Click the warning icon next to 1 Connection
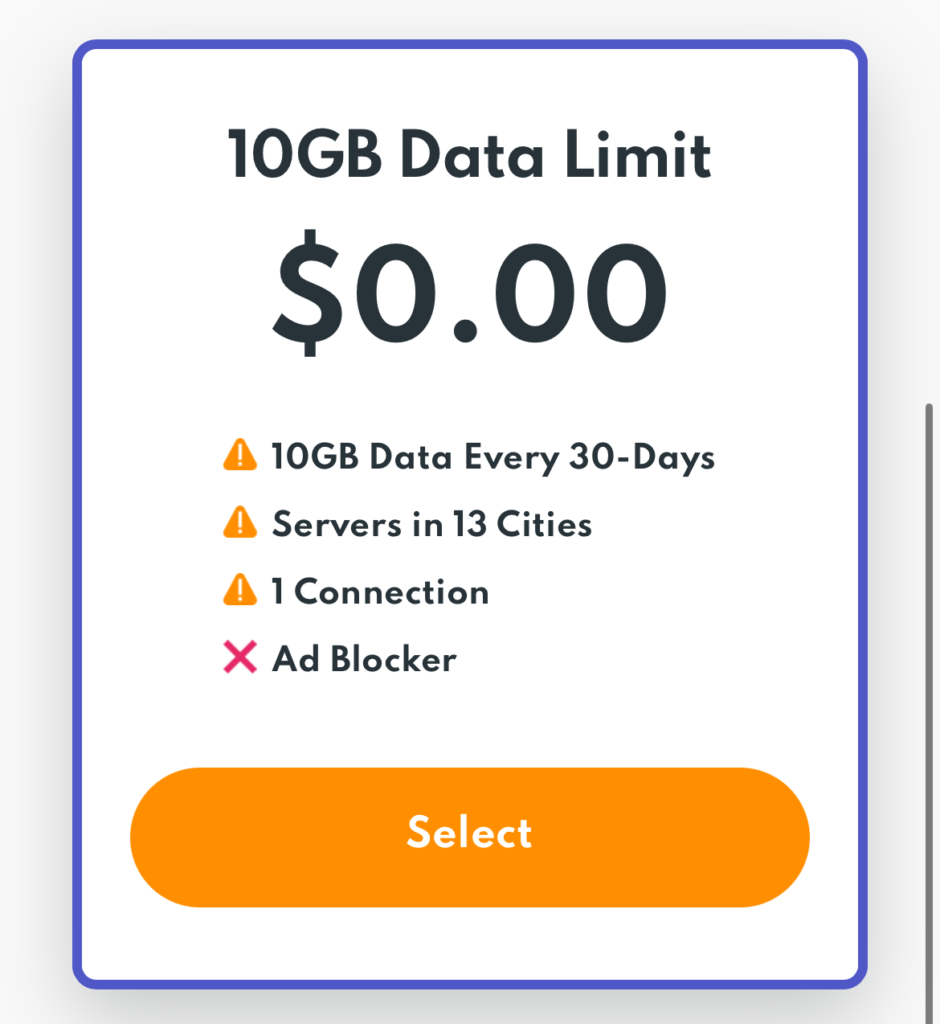The width and height of the screenshot is (940, 1024). pos(240,591)
